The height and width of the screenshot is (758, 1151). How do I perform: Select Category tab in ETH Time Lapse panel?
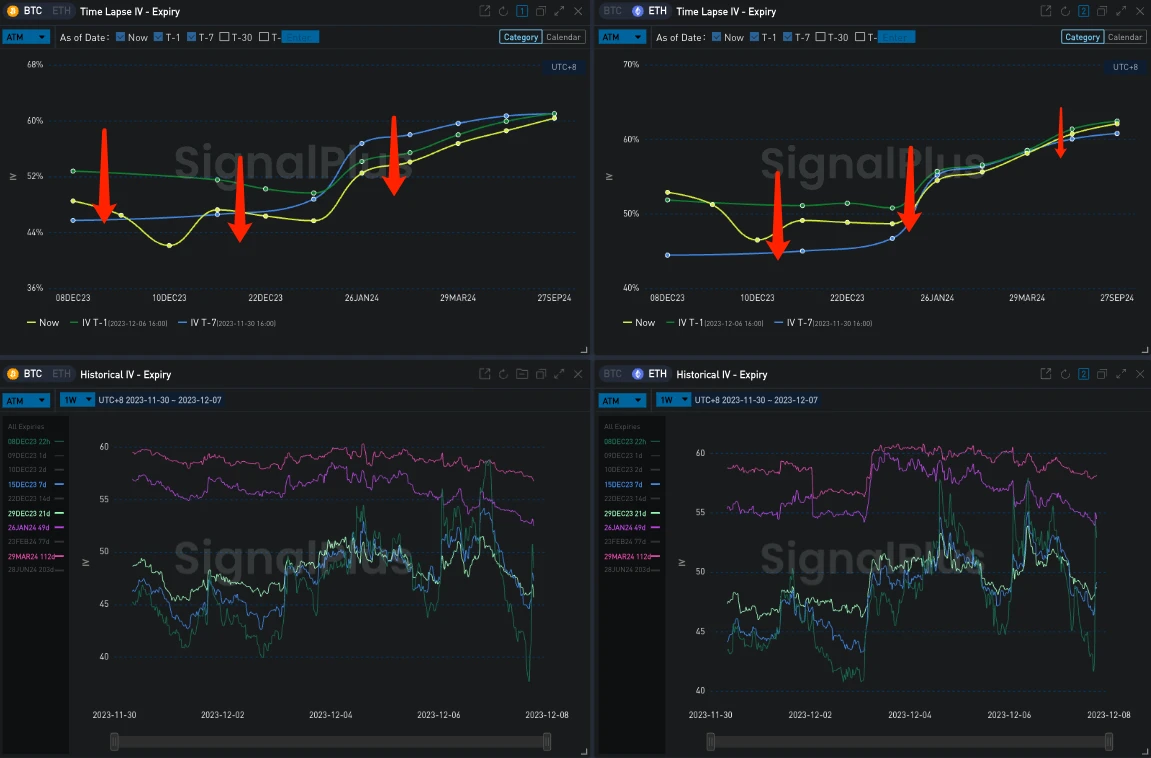1082,37
